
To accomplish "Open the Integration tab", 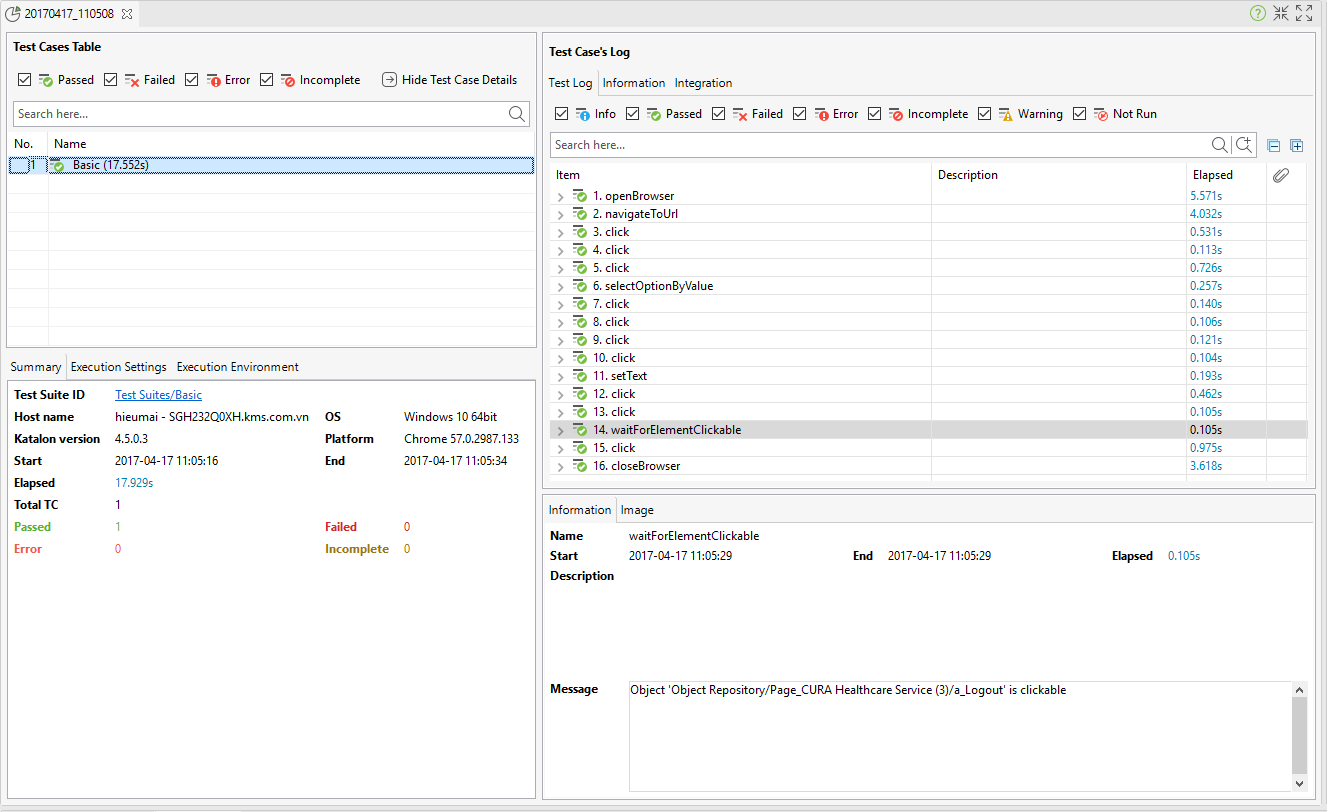I will point(703,83).
